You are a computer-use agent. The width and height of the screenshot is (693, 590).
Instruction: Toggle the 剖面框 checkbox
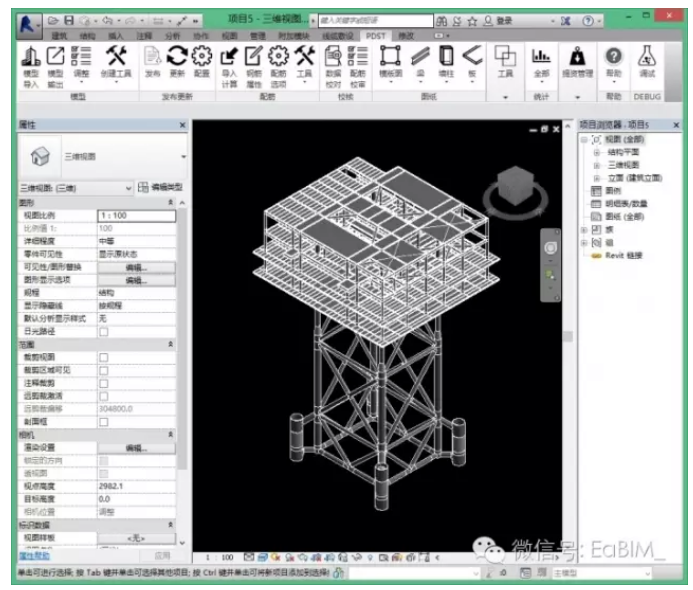pos(104,422)
